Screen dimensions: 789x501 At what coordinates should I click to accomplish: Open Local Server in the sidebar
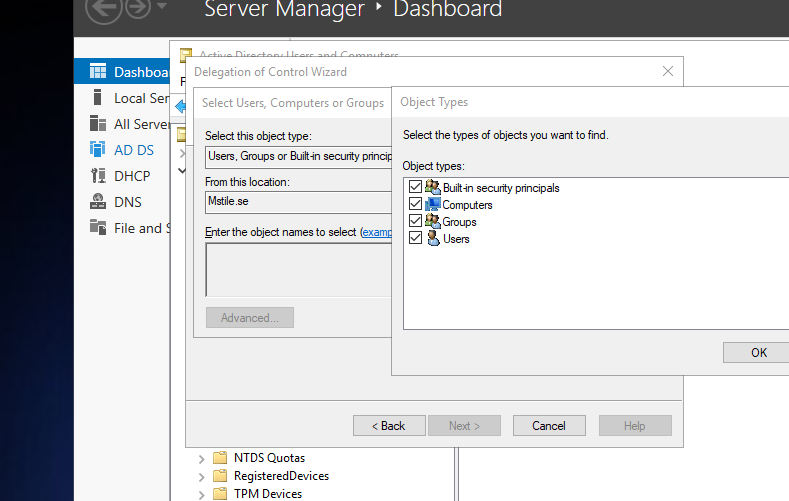122,98
